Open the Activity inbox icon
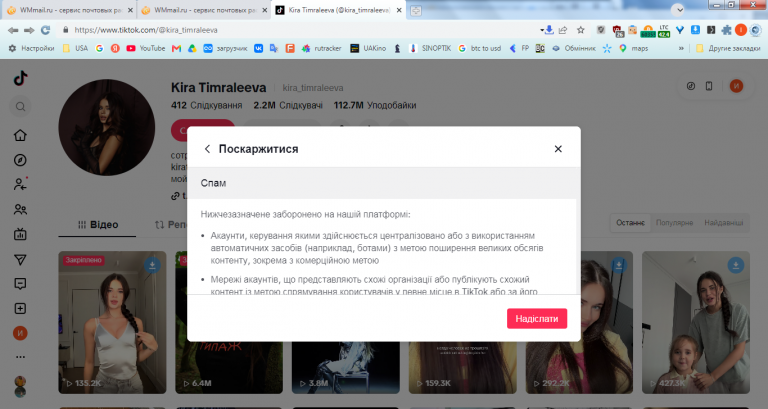Screen dimensions: 768x409 (x=20, y=284)
